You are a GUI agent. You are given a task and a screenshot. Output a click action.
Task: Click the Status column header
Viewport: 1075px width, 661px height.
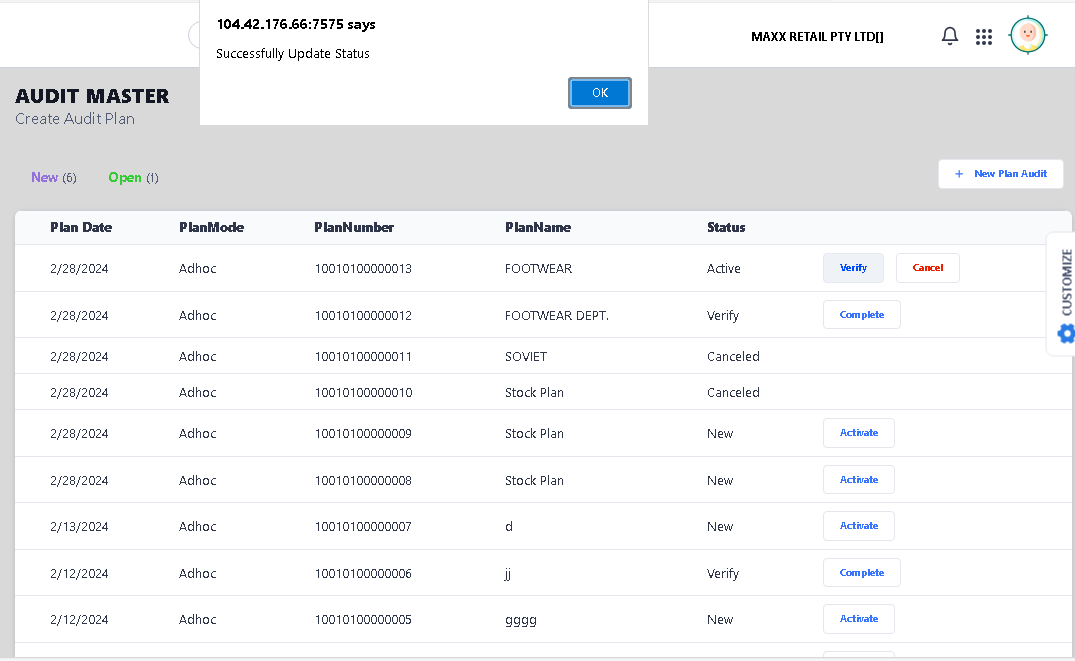click(x=726, y=227)
